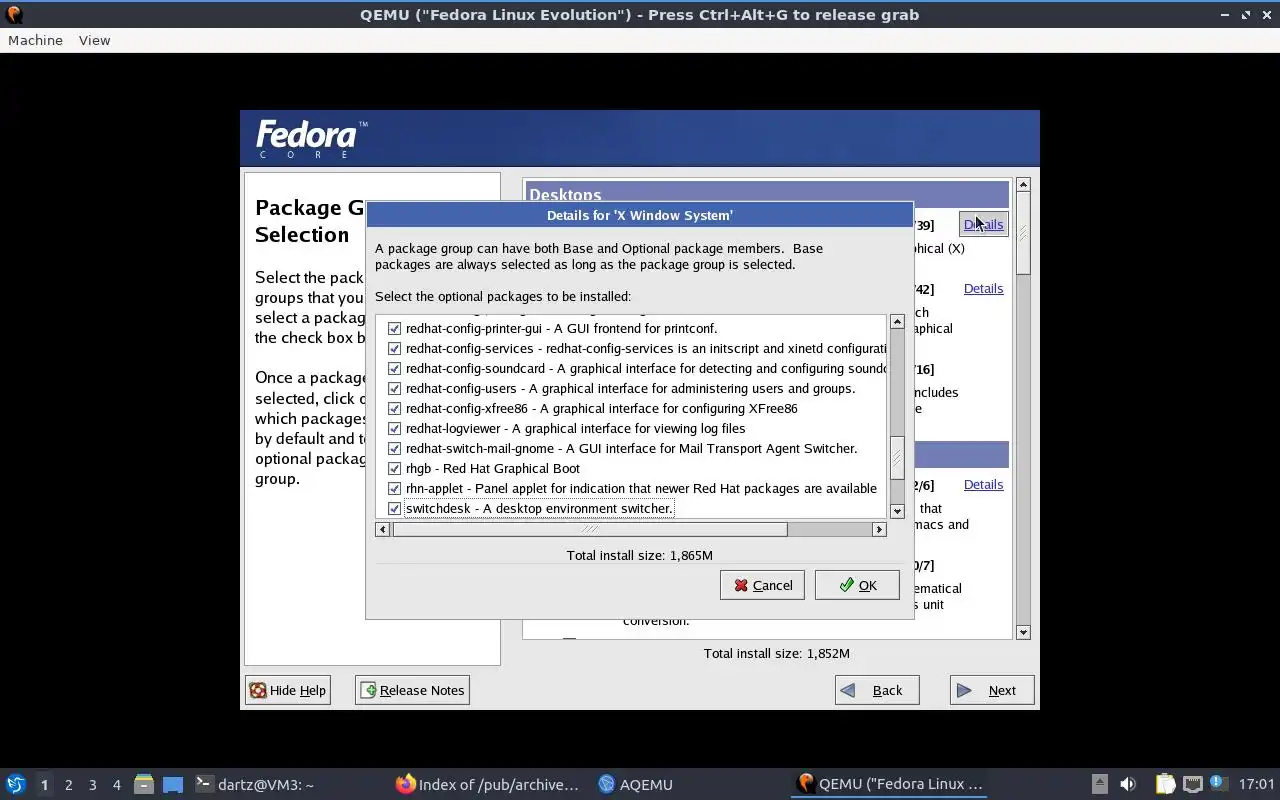
Task: Click the network status tray icon
Action: click(x=1192, y=784)
